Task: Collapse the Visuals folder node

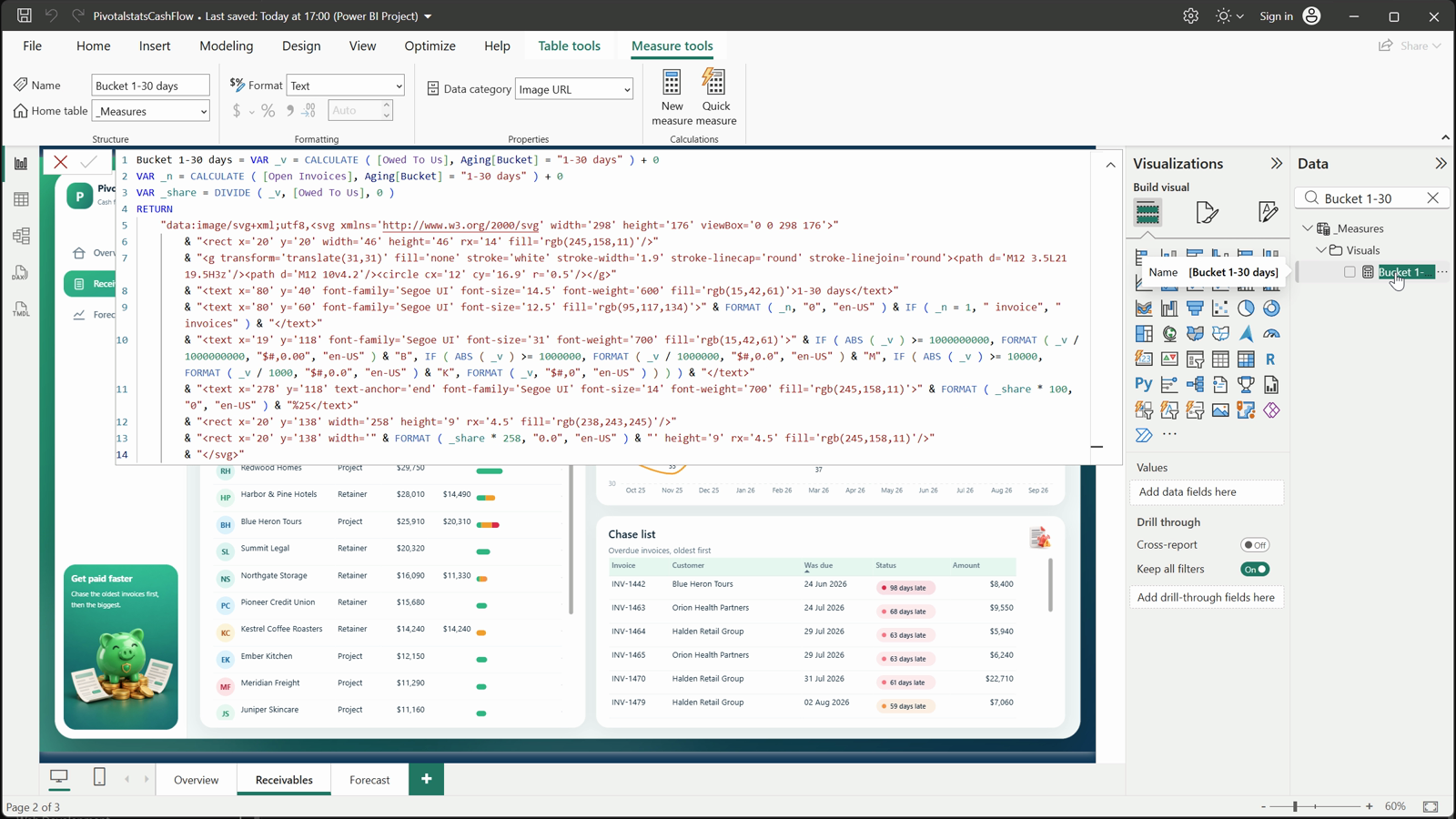Action: tap(1321, 250)
